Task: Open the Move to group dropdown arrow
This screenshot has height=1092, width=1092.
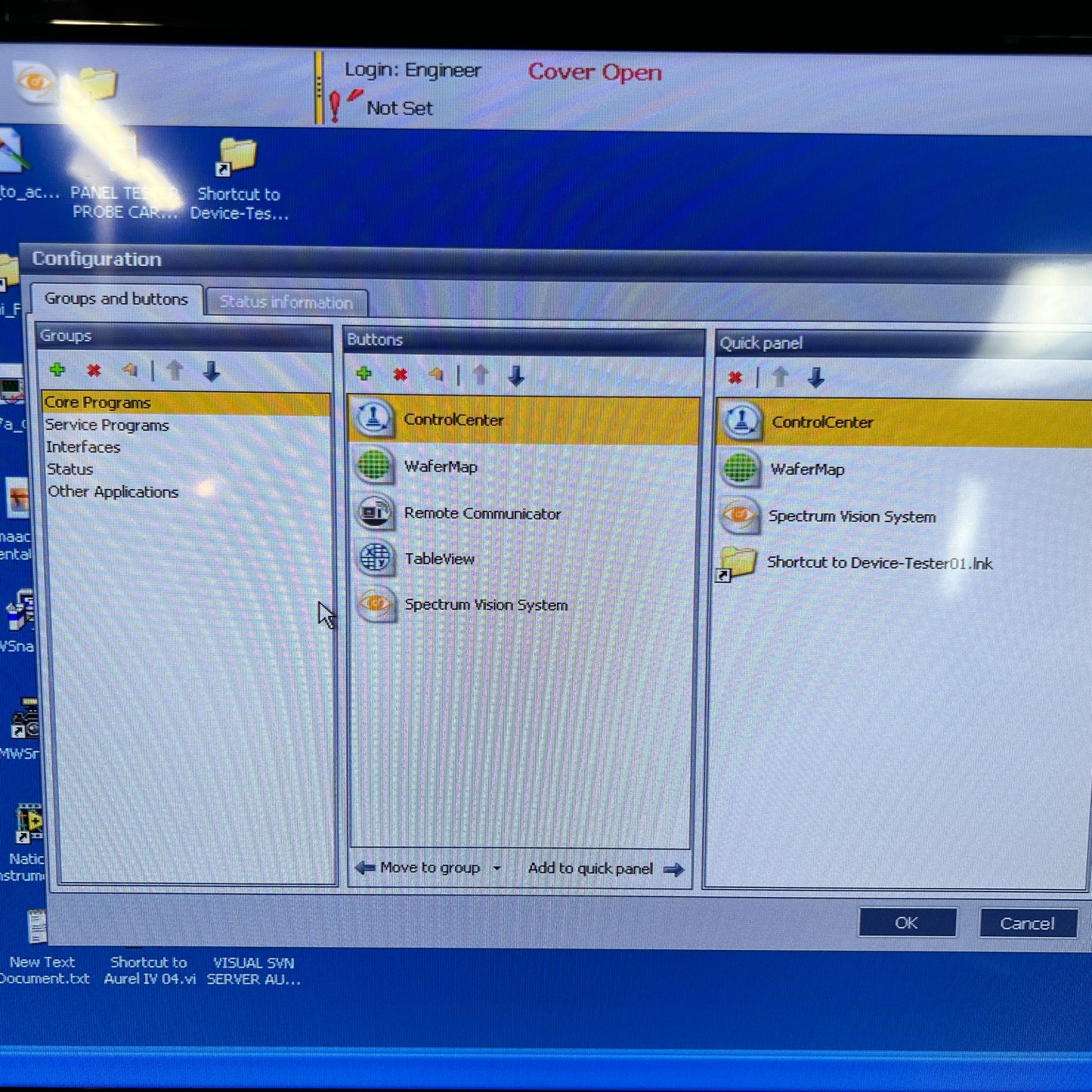Action: click(x=497, y=868)
